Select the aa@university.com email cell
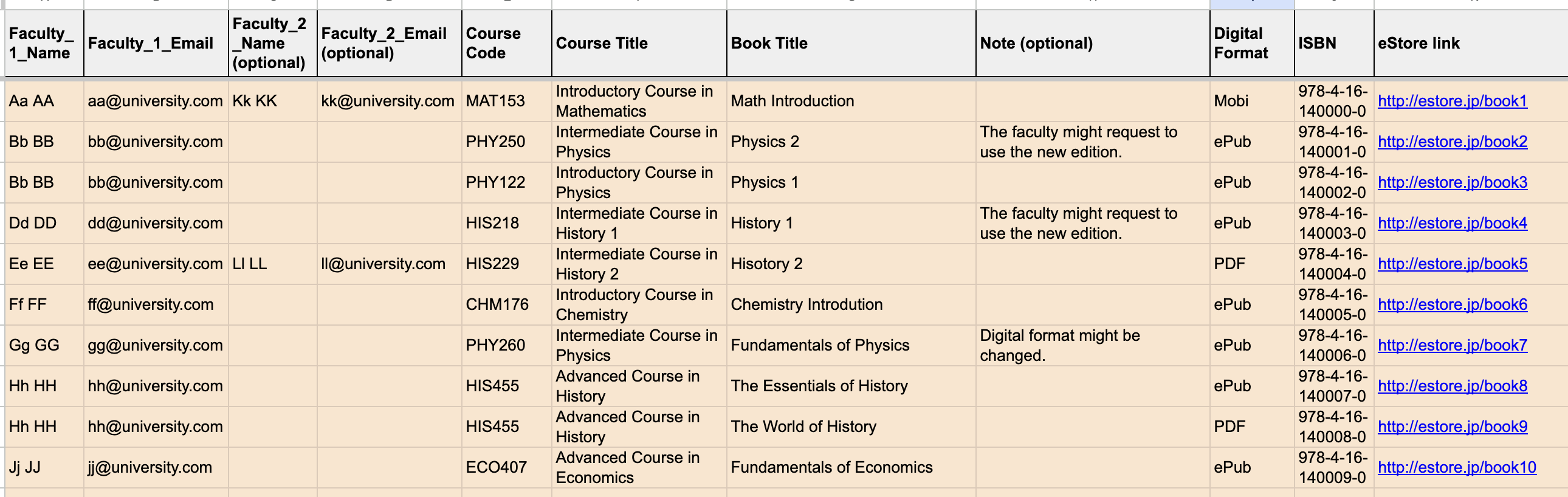The image size is (1568, 497). [x=156, y=101]
